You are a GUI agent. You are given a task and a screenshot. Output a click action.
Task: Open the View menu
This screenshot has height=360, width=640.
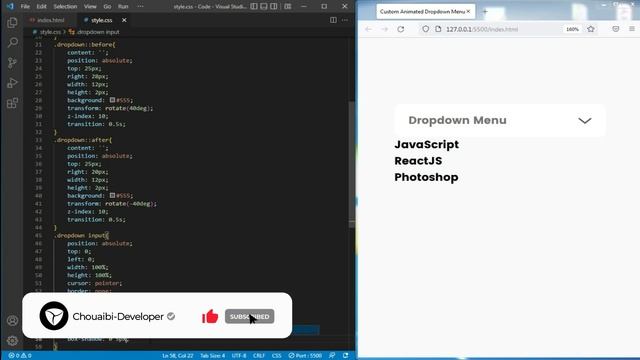(x=90, y=7)
